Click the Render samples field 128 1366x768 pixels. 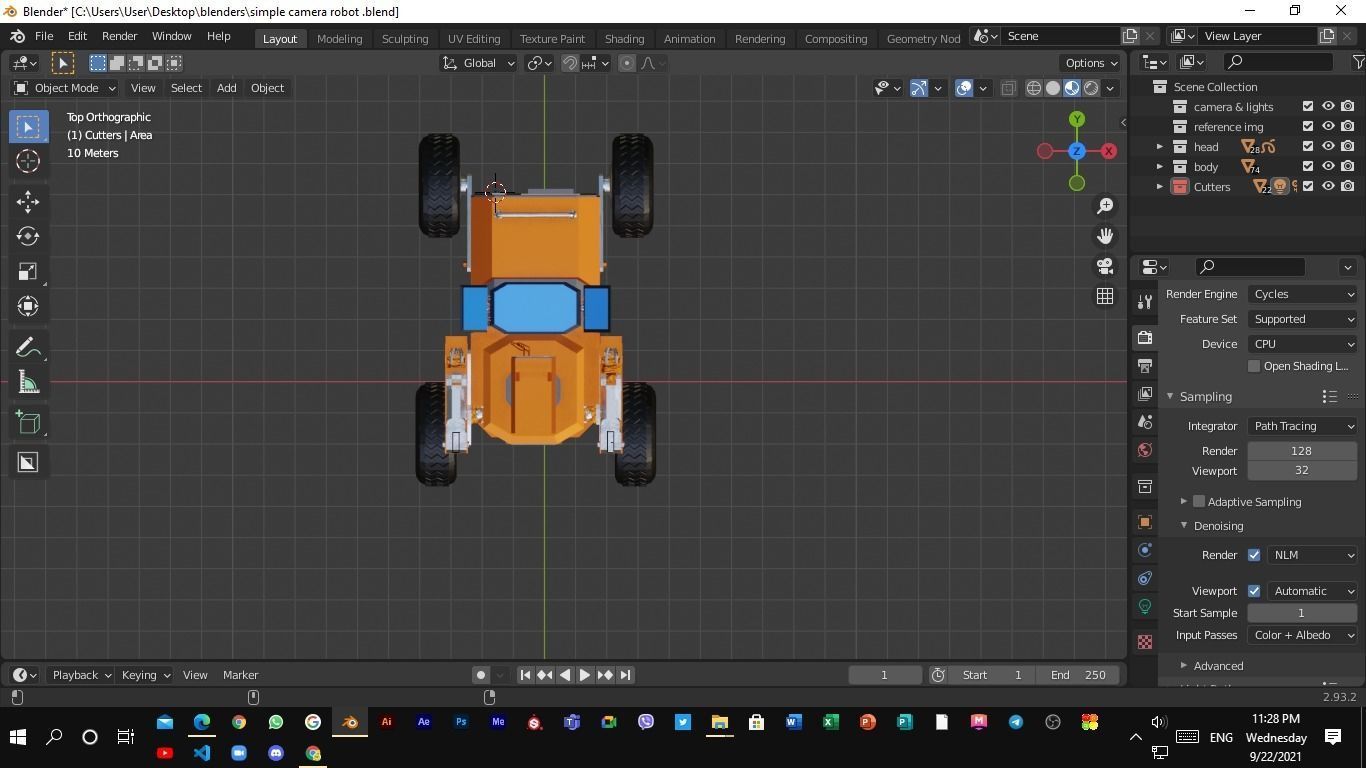1302,451
